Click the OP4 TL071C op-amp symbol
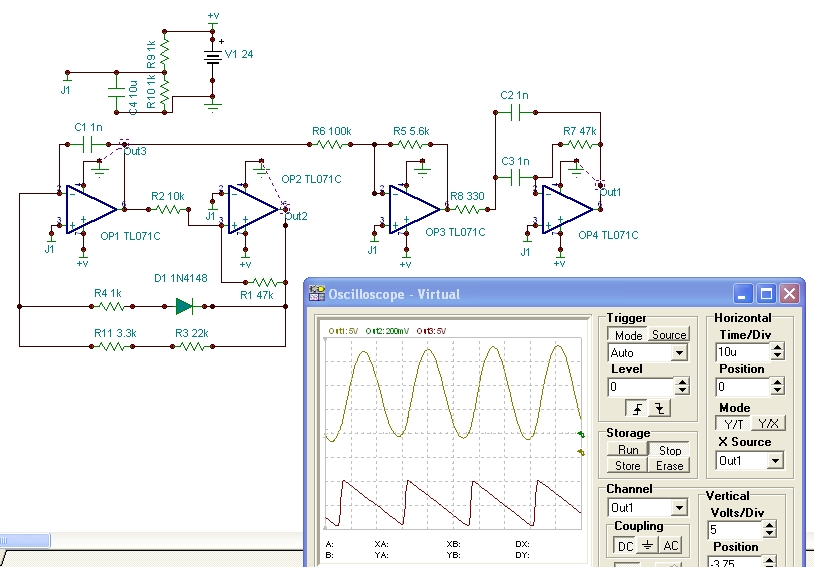Image resolution: width=814 pixels, height=567 pixels. pos(567,210)
